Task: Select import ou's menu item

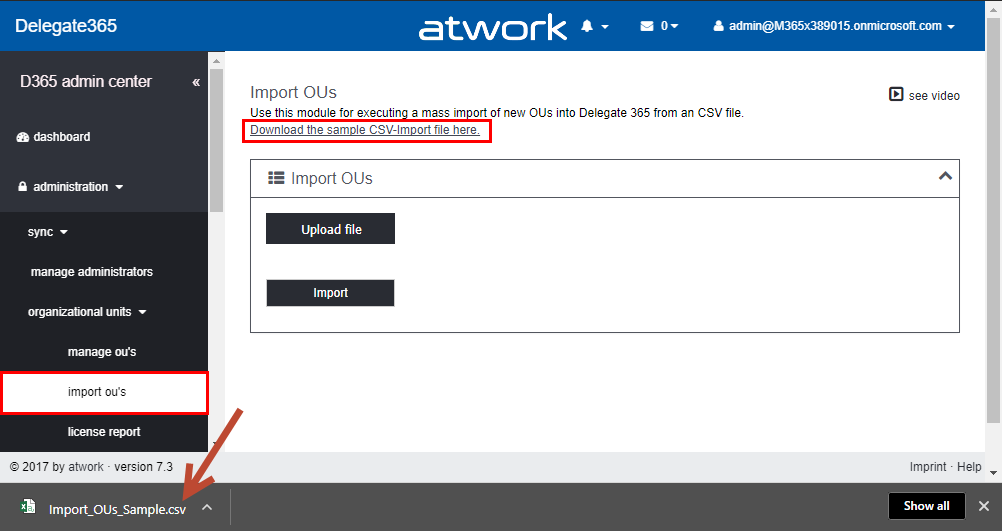Action: [105, 392]
